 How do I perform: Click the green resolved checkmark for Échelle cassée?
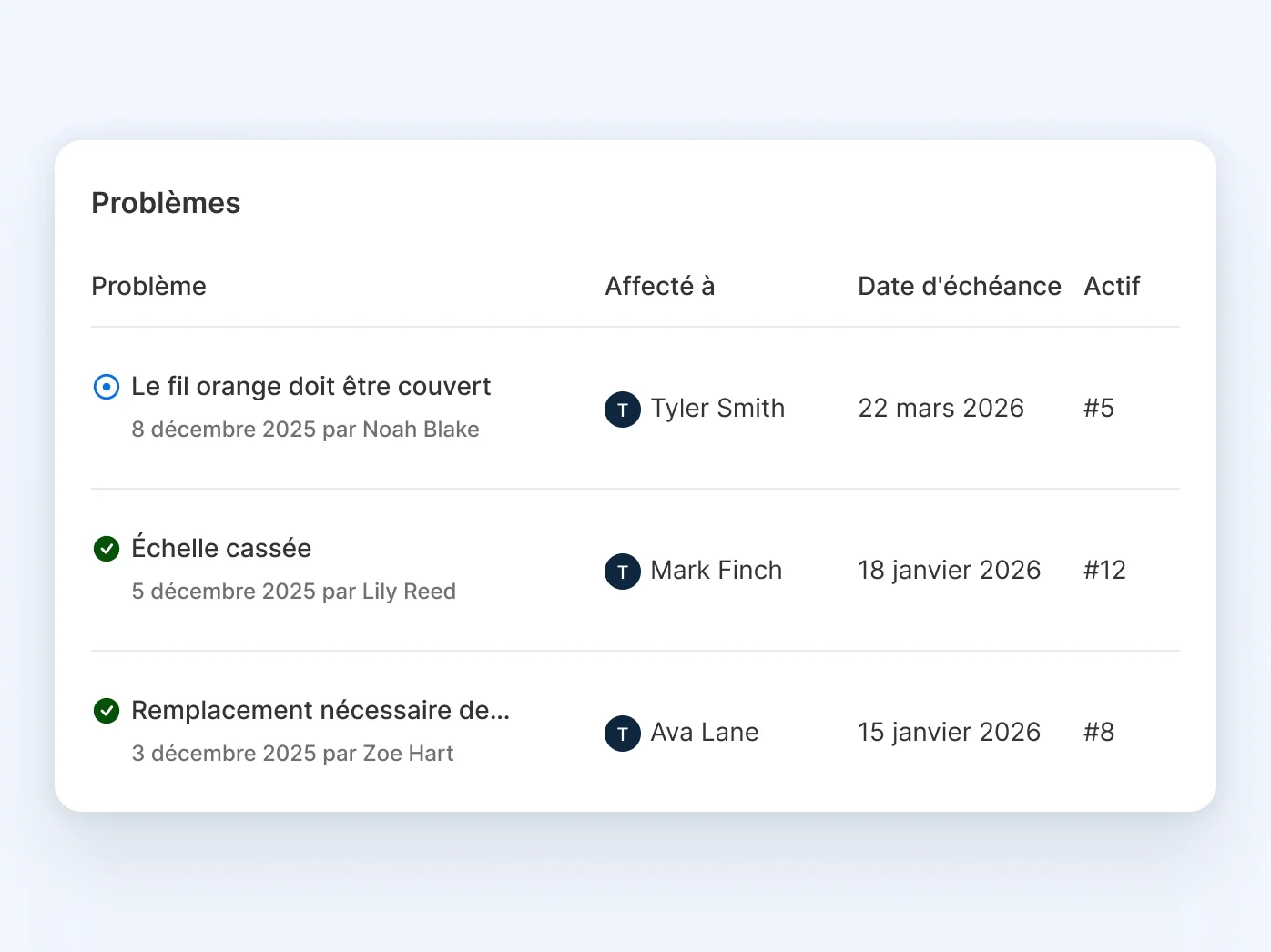[107, 549]
